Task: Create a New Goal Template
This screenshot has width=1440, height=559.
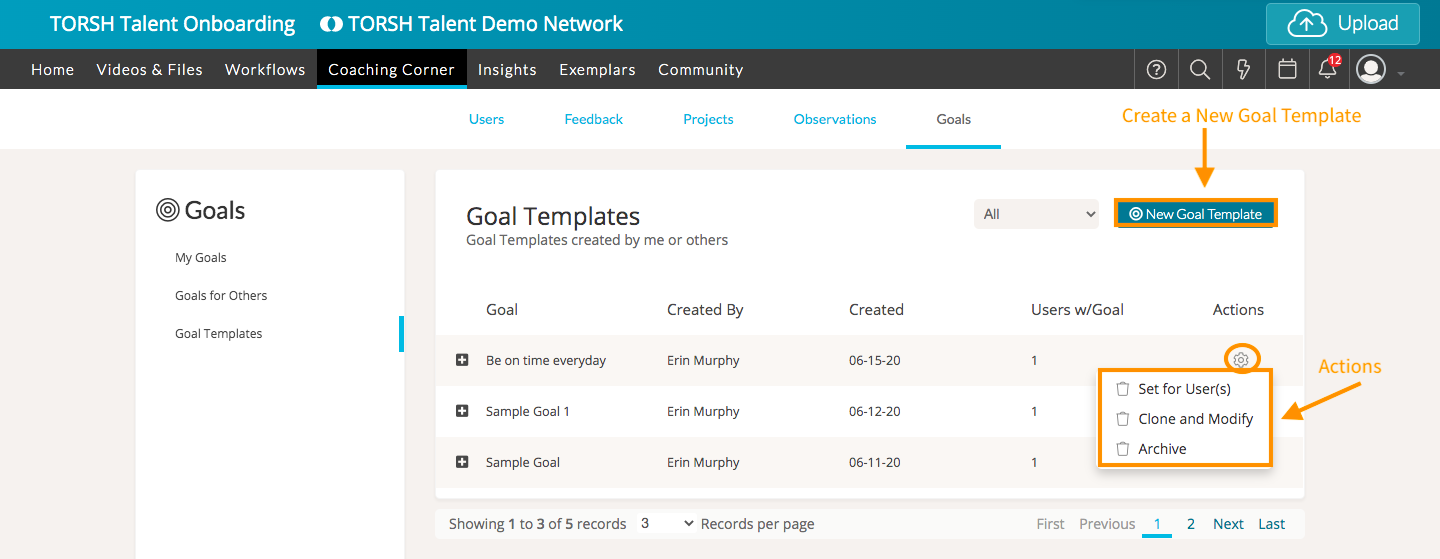Action: click(x=1196, y=214)
